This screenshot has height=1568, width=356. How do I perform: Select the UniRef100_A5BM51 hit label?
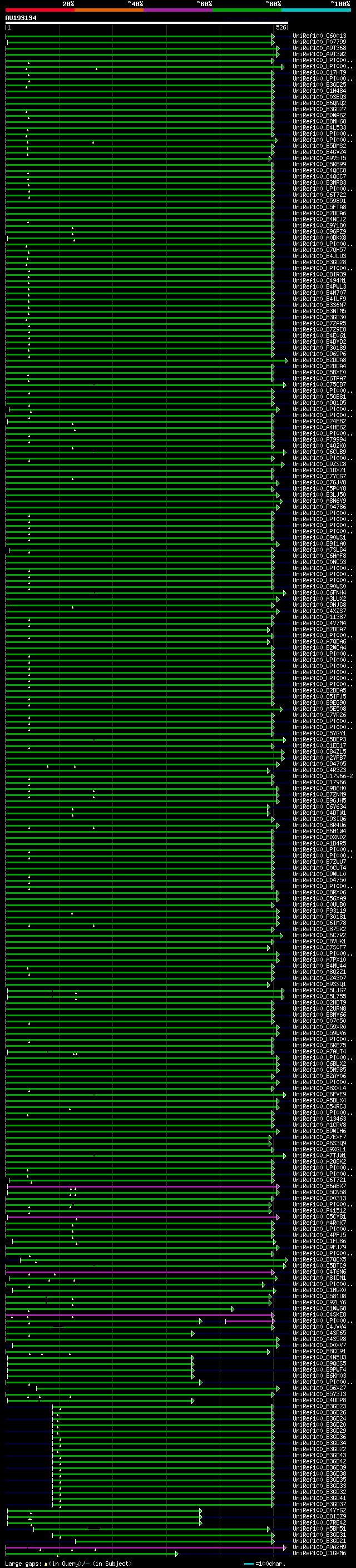pyautogui.click(x=319, y=1529)
